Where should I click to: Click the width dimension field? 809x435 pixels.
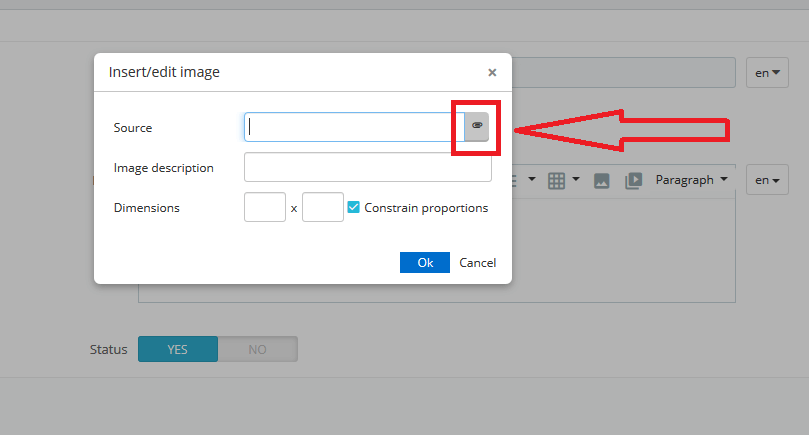(x=265, y=207)
